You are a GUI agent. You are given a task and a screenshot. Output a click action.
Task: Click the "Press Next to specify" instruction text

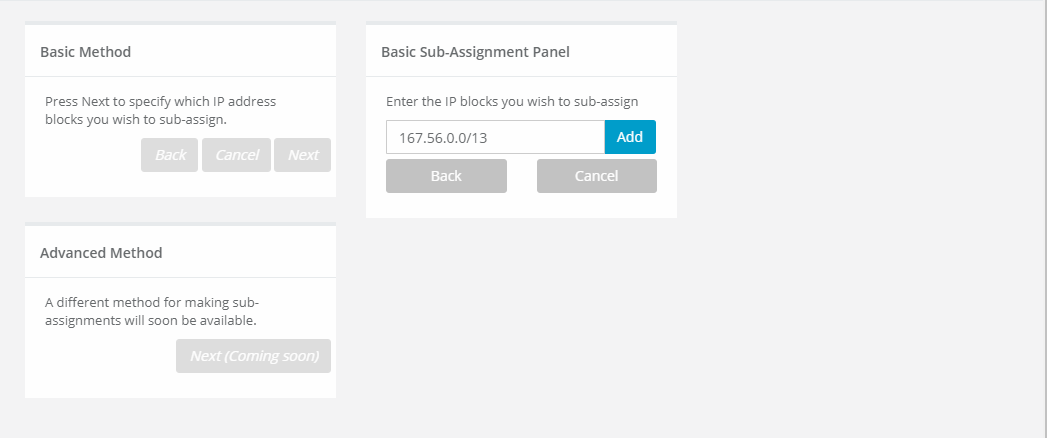[160, 101]
